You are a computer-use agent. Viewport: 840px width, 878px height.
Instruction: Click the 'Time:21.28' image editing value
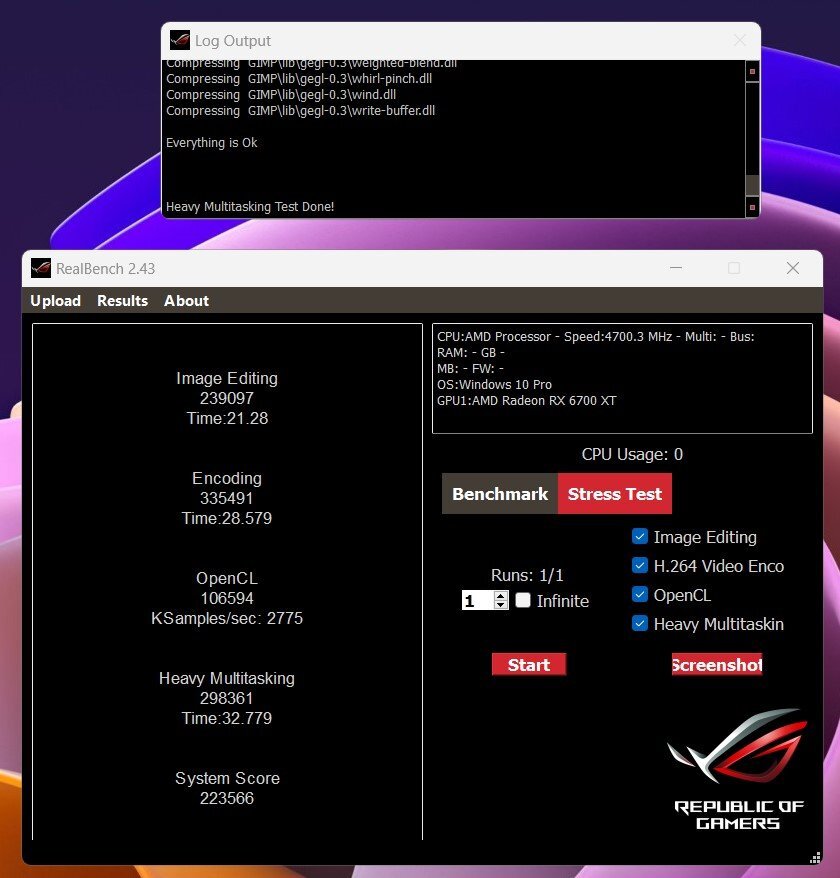click(227, 418)
